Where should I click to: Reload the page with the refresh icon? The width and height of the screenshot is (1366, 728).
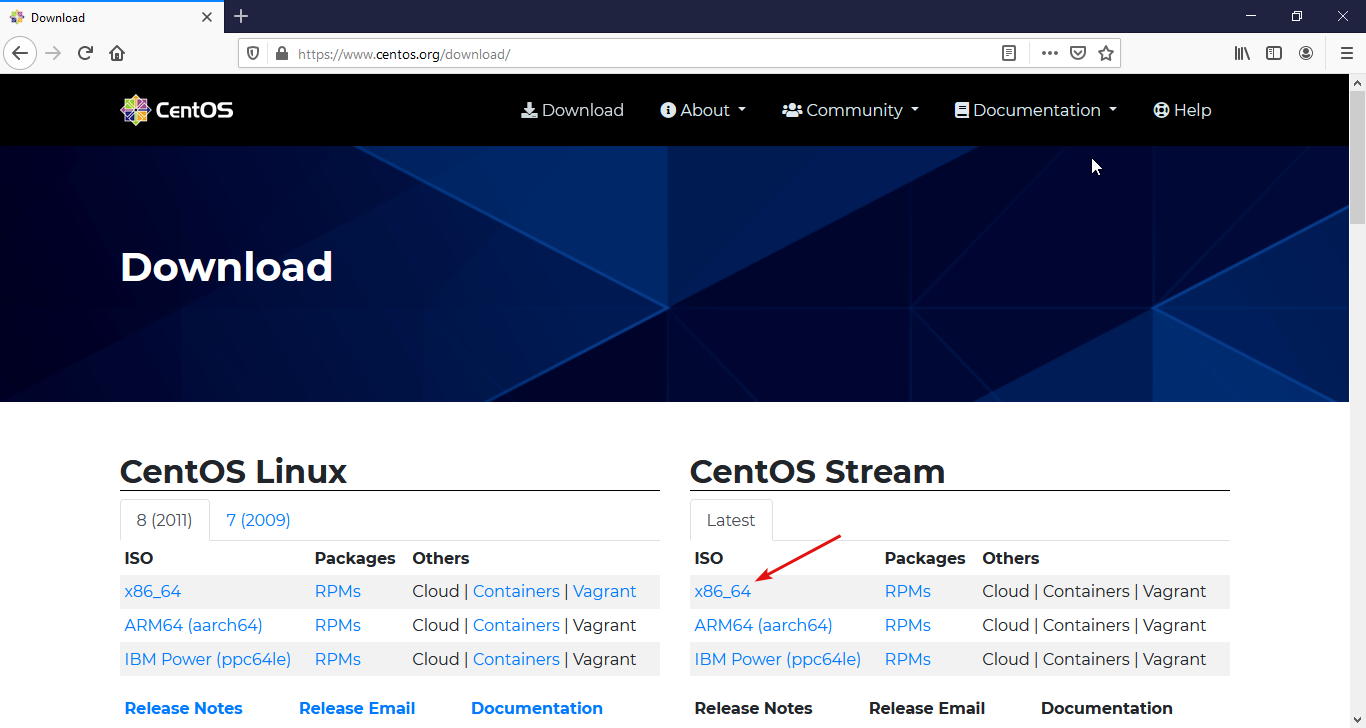click(x=86, y=53)
